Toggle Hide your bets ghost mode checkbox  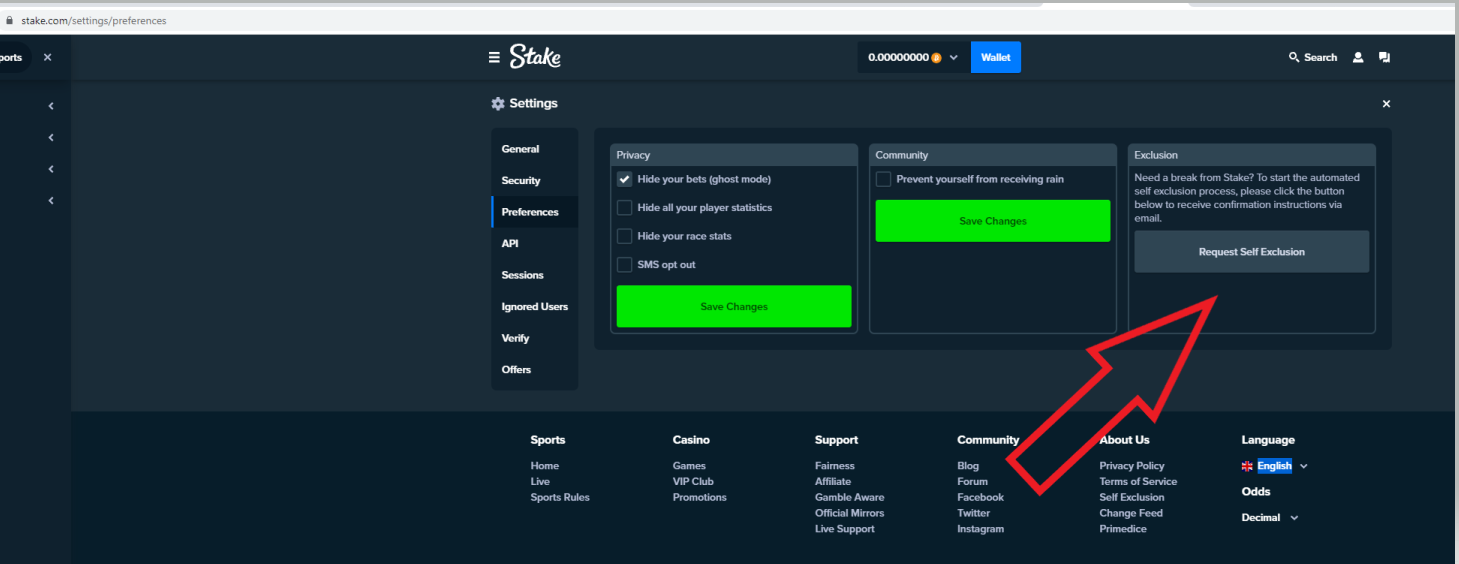(625, 180)
